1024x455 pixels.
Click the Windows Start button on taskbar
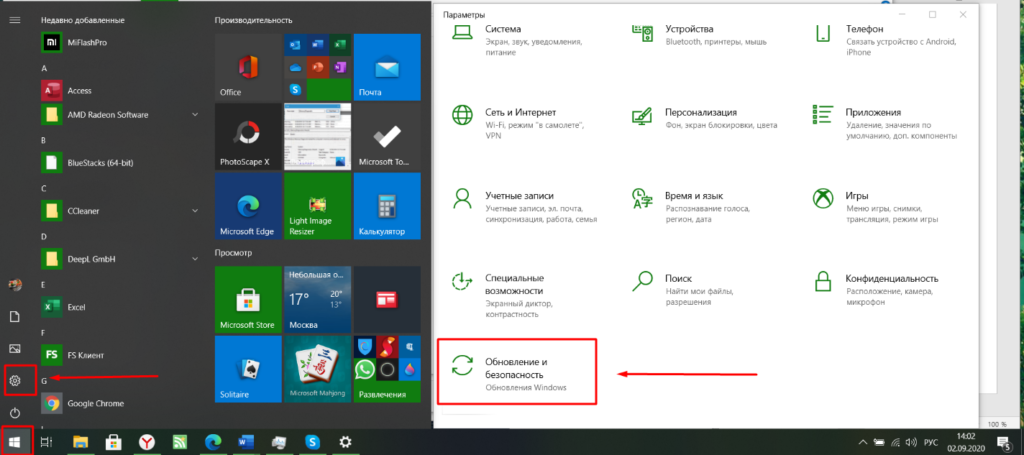(x=16, y=440)
